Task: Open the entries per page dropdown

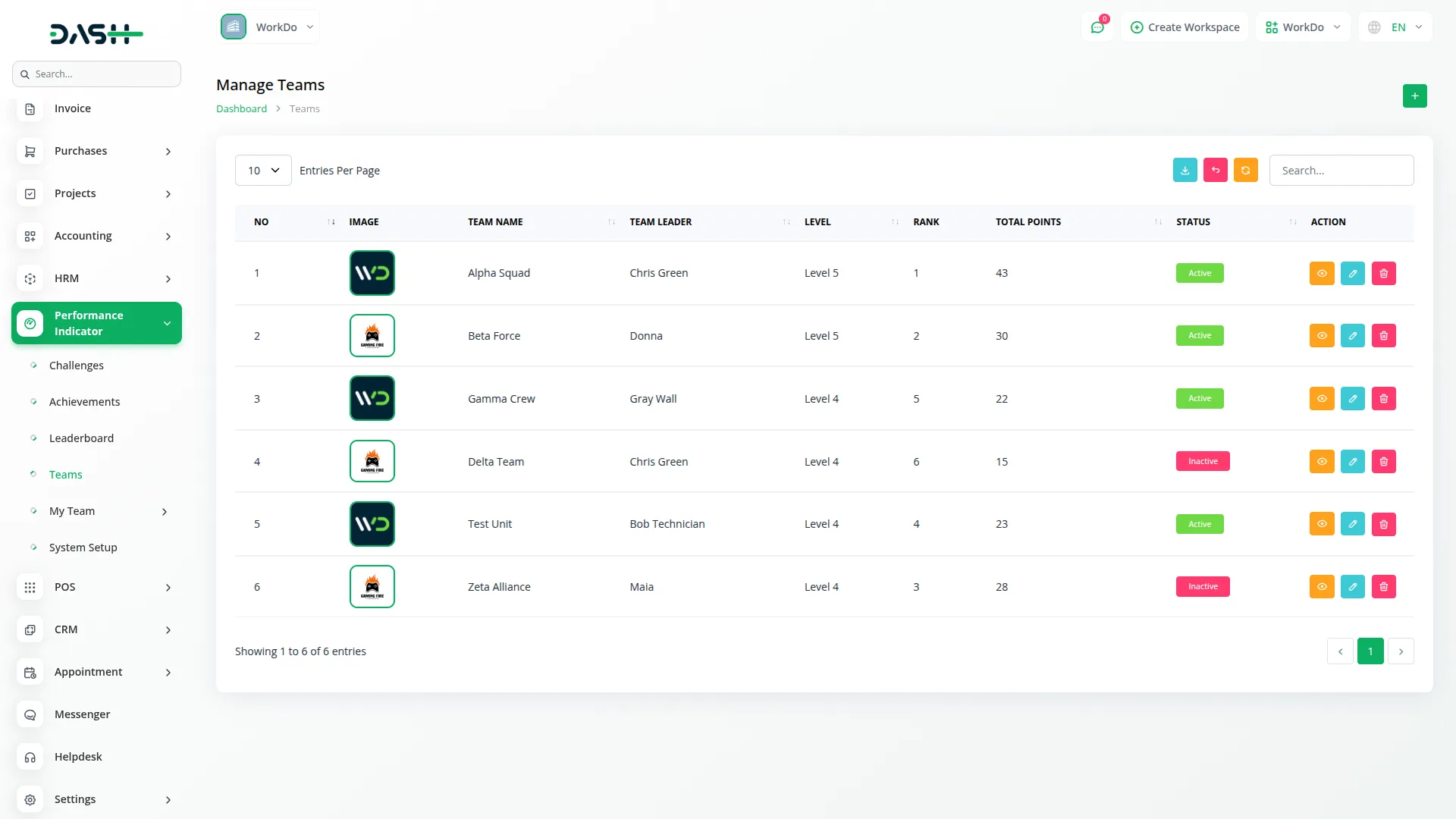Action: click(263, 171)
